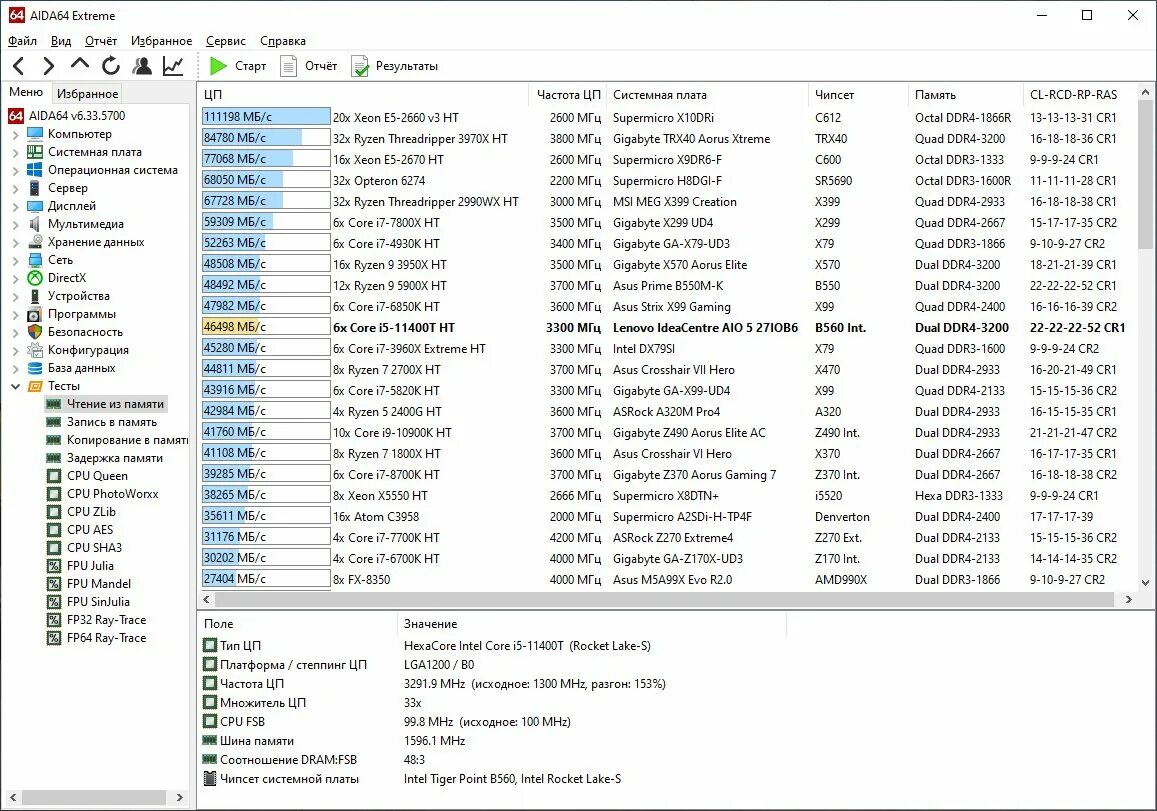
Task: Sort by the ЦП column header
Action: pos(363,94)
